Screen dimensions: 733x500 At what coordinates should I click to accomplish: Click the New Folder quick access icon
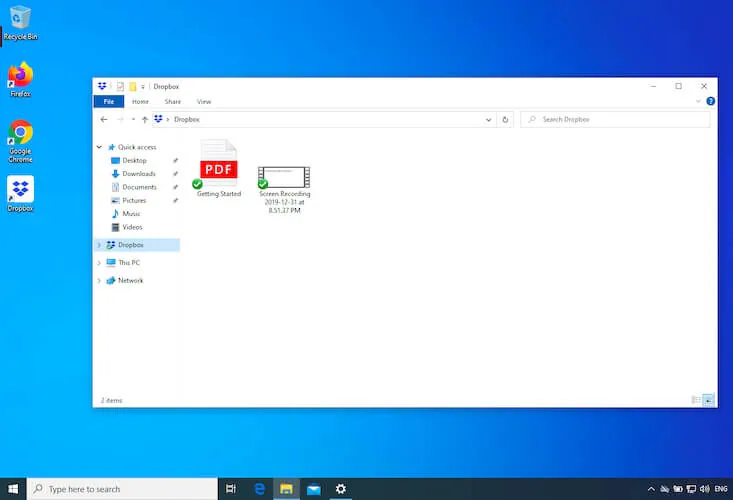pyautogui.click(x=133, y=86)
